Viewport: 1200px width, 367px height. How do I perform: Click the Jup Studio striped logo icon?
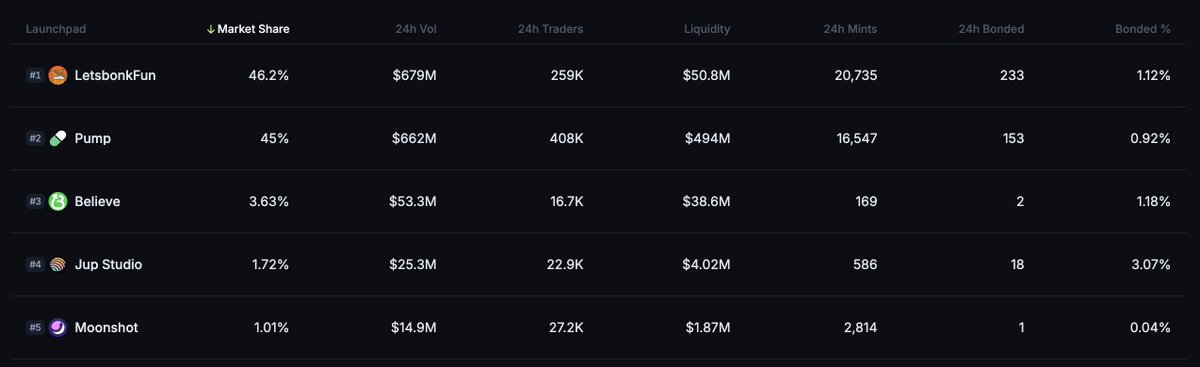click(x=58, y=264)
